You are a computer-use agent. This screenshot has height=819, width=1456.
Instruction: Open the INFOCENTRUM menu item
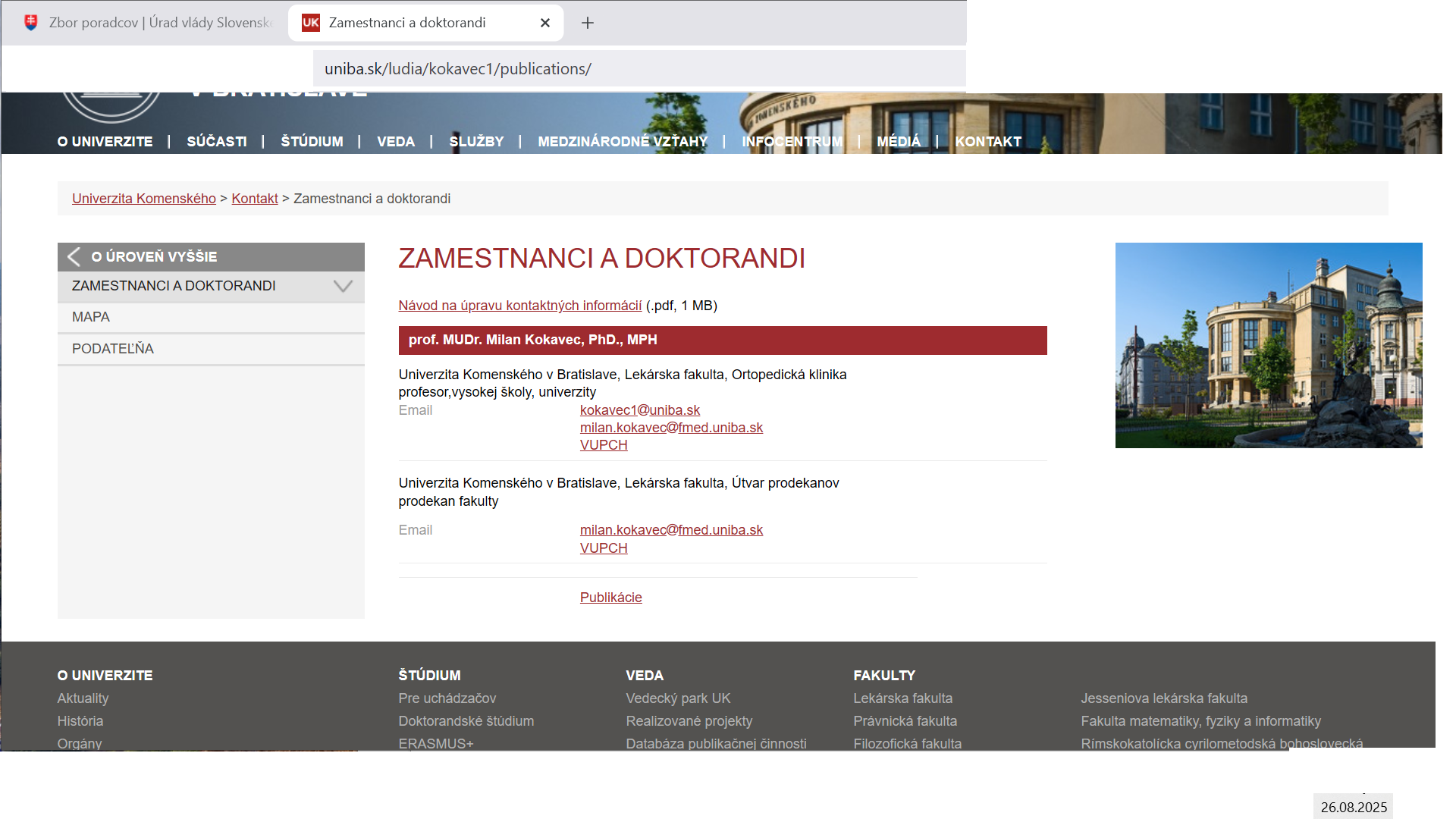(x=792, y=142)
